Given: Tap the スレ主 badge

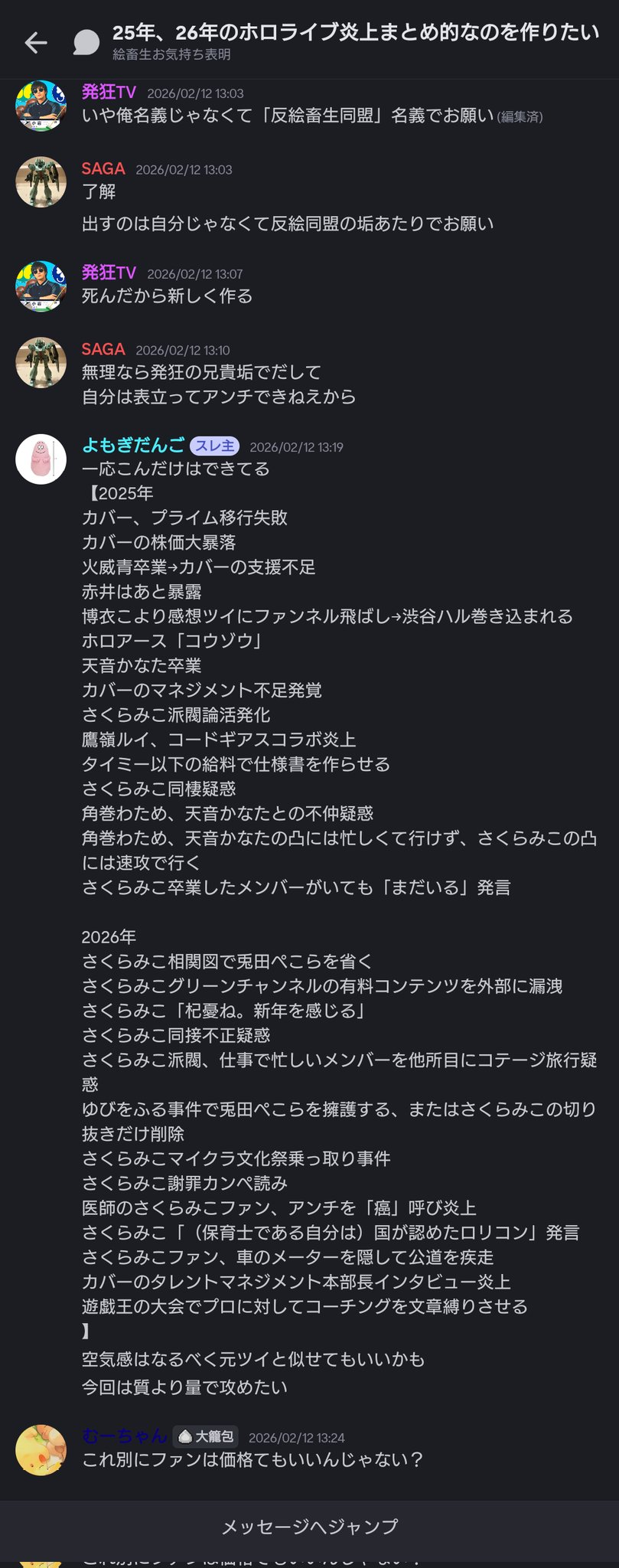Looking at the screenshot, I should tap(214, 446).
